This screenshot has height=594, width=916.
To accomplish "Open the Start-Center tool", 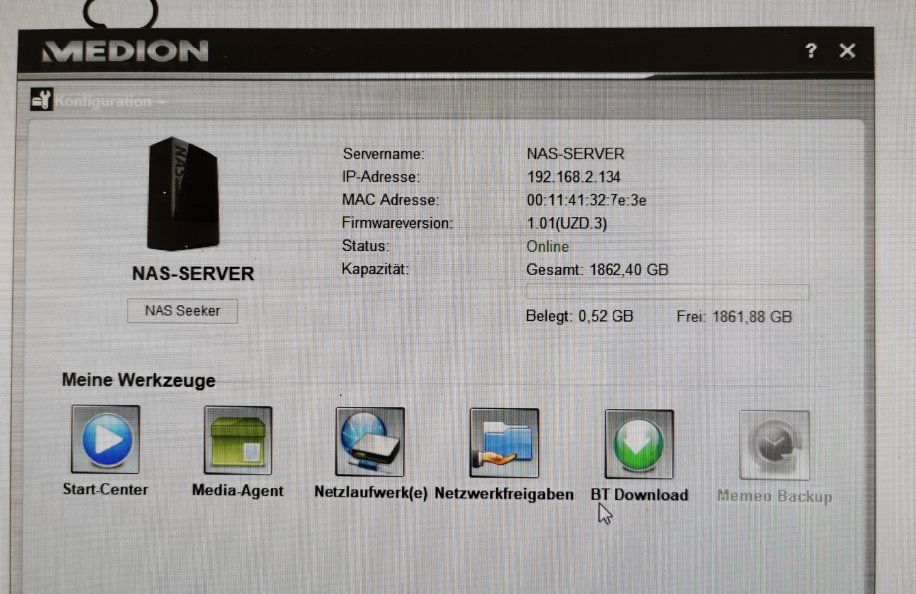I will tap(104, 440).
